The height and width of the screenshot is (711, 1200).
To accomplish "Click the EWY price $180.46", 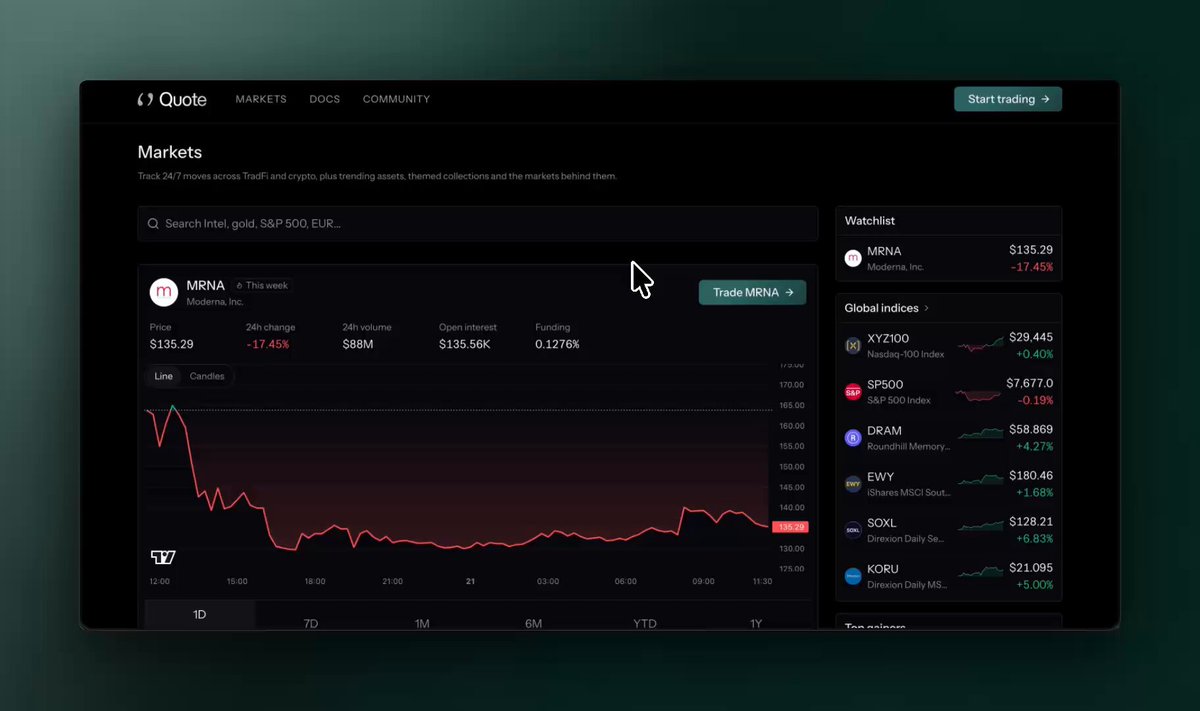I will [x=1030, y=476].
